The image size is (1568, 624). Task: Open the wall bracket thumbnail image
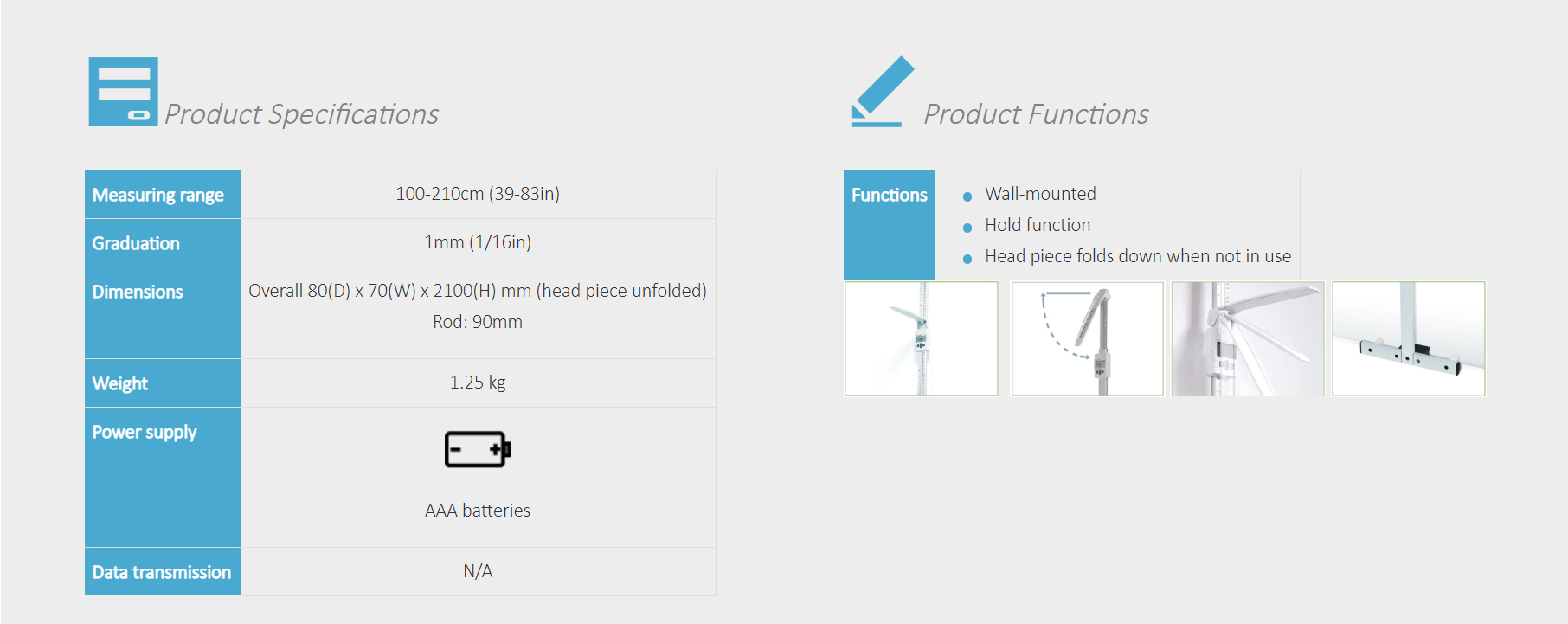[x=1408, y=338]
